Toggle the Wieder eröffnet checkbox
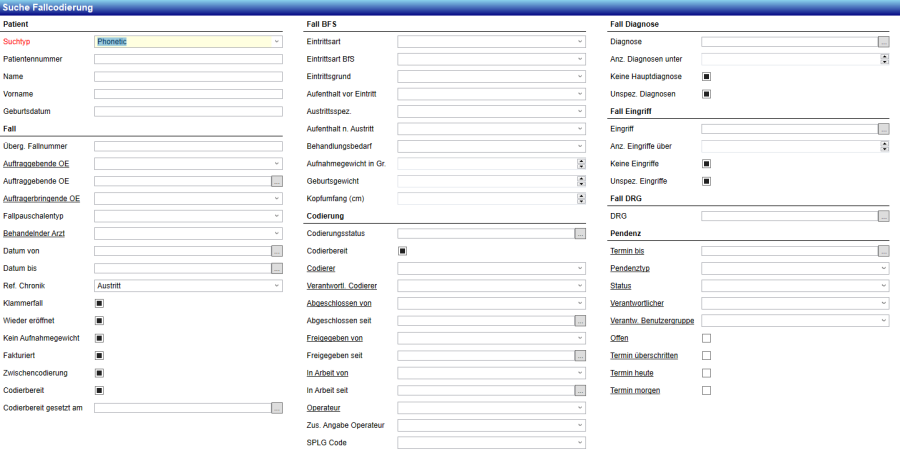900x454 pixels. coord(99,321)
